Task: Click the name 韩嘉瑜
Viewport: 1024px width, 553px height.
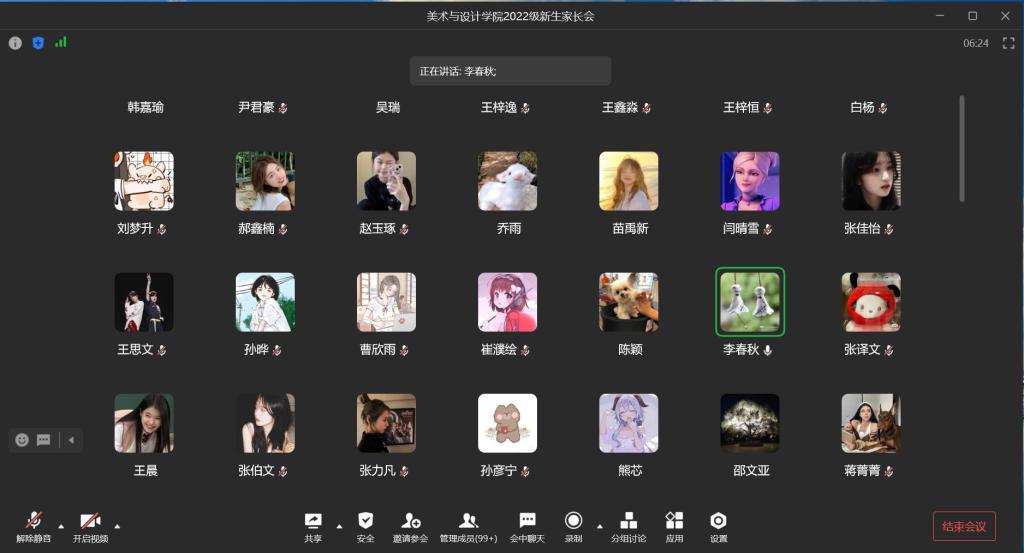Action: click(145, 107)
